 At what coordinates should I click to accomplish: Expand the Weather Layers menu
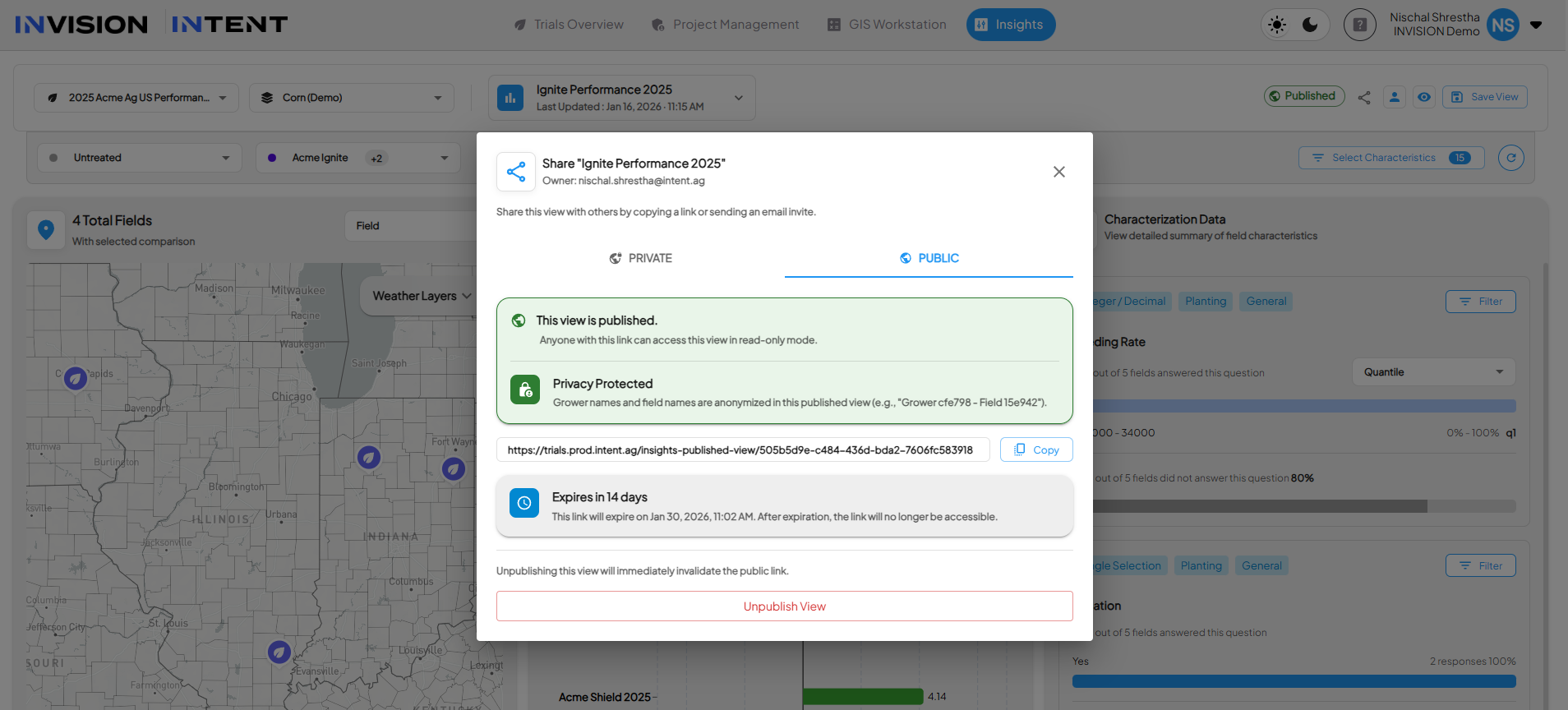[421, 296]
